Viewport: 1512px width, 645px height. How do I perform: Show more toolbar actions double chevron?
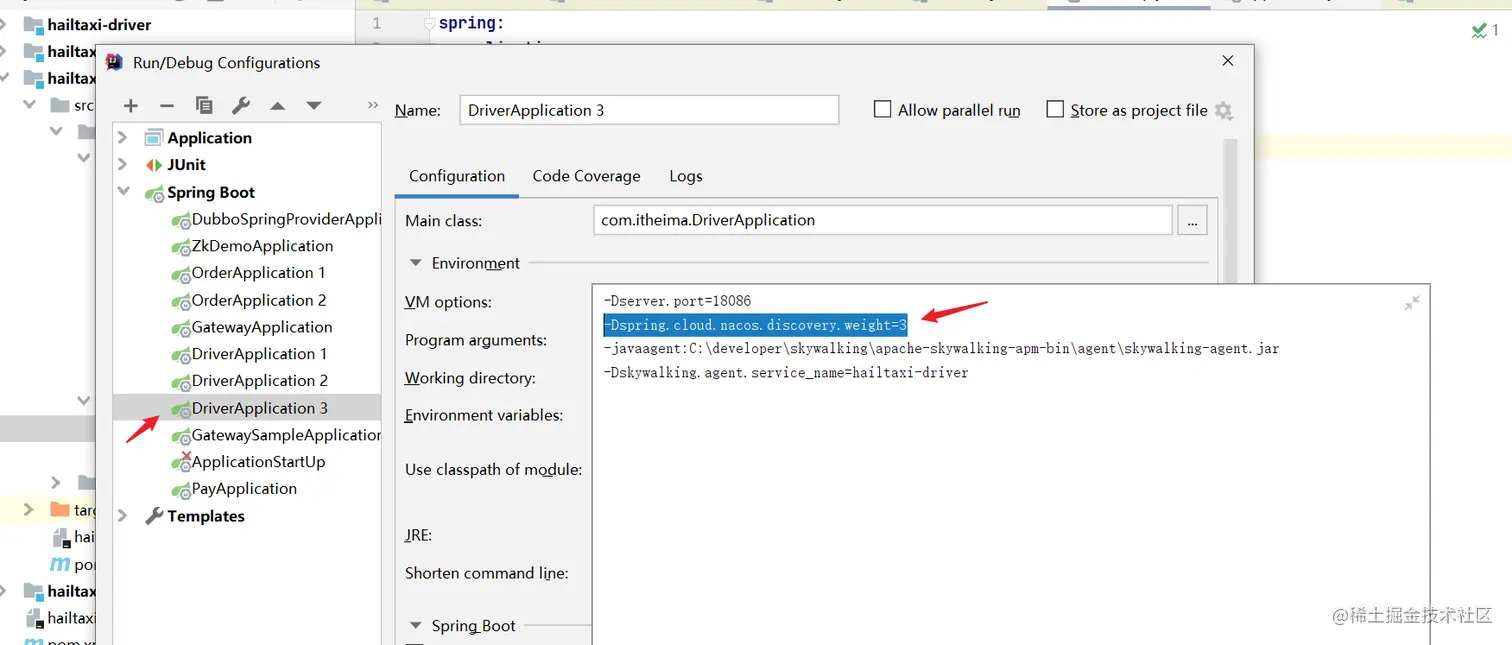coord(373,105)
